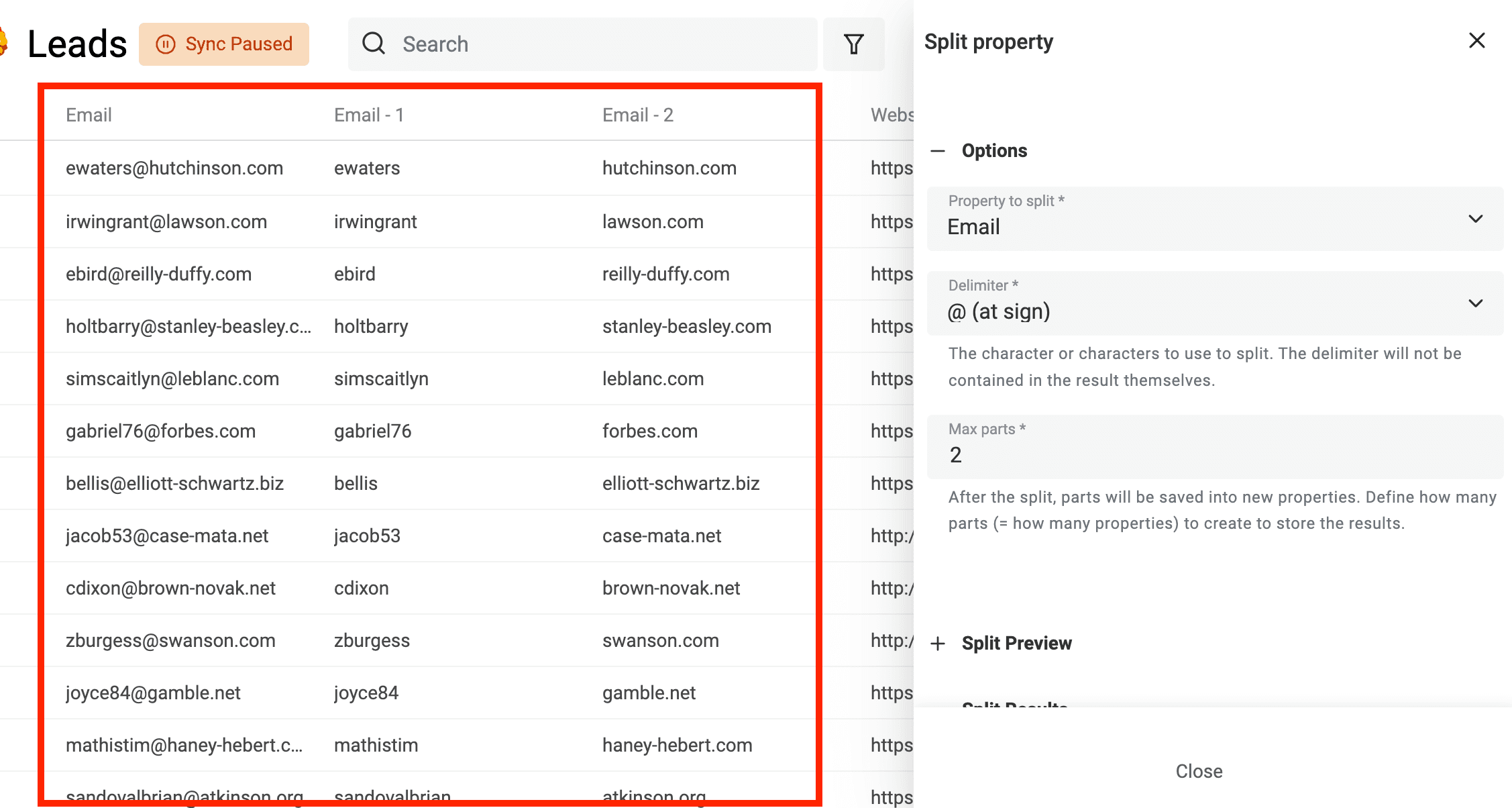
Task: Click the mathistim cell in Email - 1
Action: pyautogui.click(x=376, y=746)
